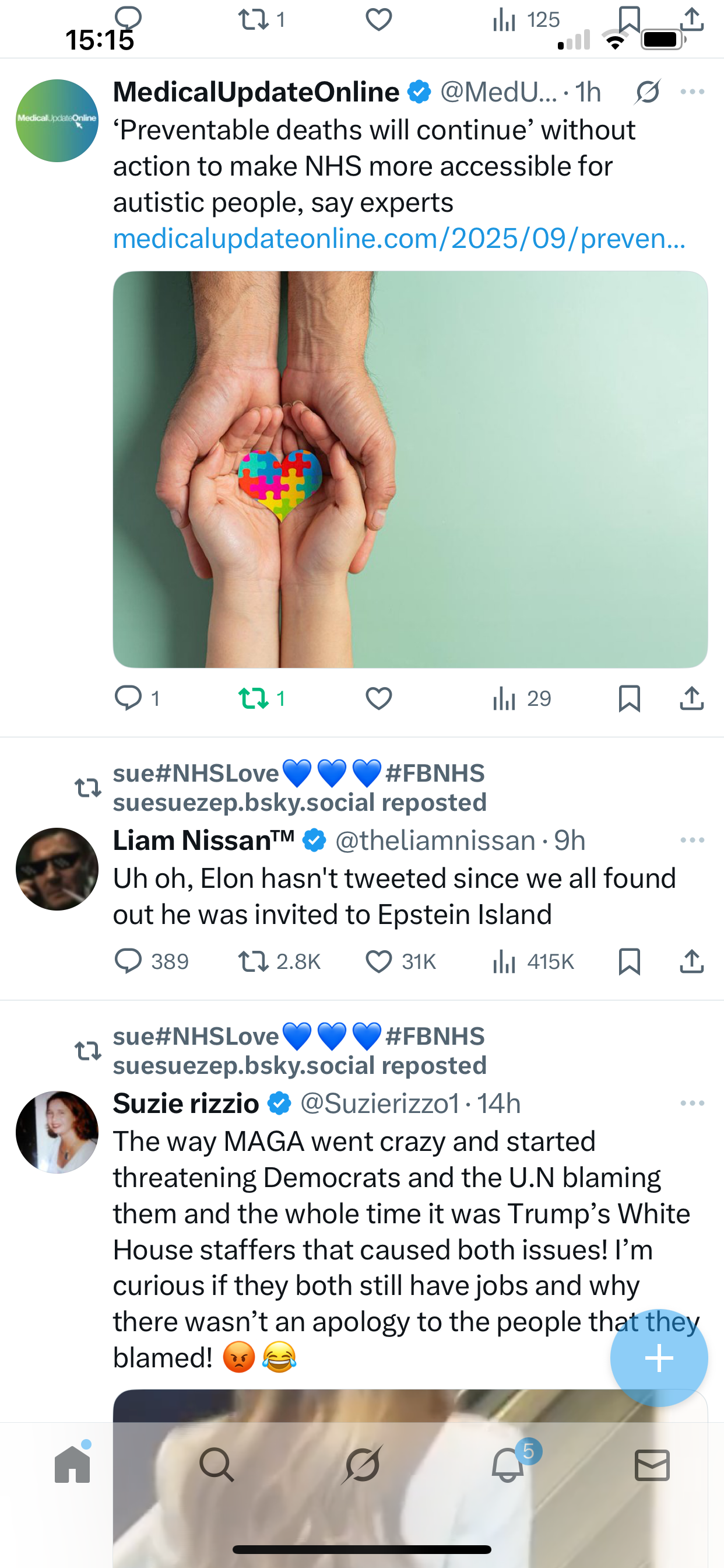Open the Grok tab in bottom bar
The width and height of the screenshot is (724, 1568).
363,1465
